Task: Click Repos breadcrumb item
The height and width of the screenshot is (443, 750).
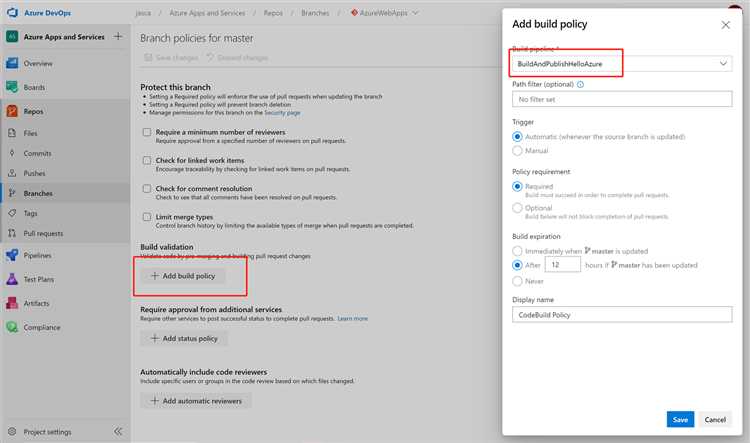Action: coord(273,13)
